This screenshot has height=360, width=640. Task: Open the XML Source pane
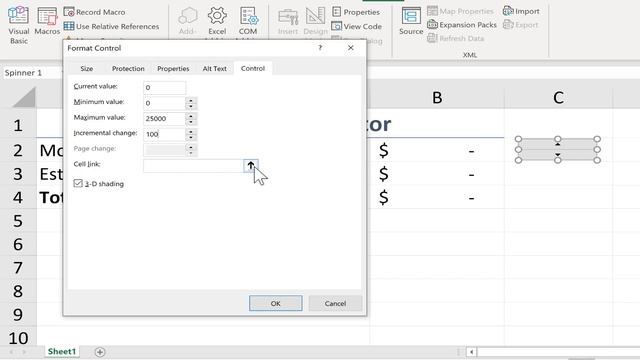pyautogui.click(x=411, y=21)
